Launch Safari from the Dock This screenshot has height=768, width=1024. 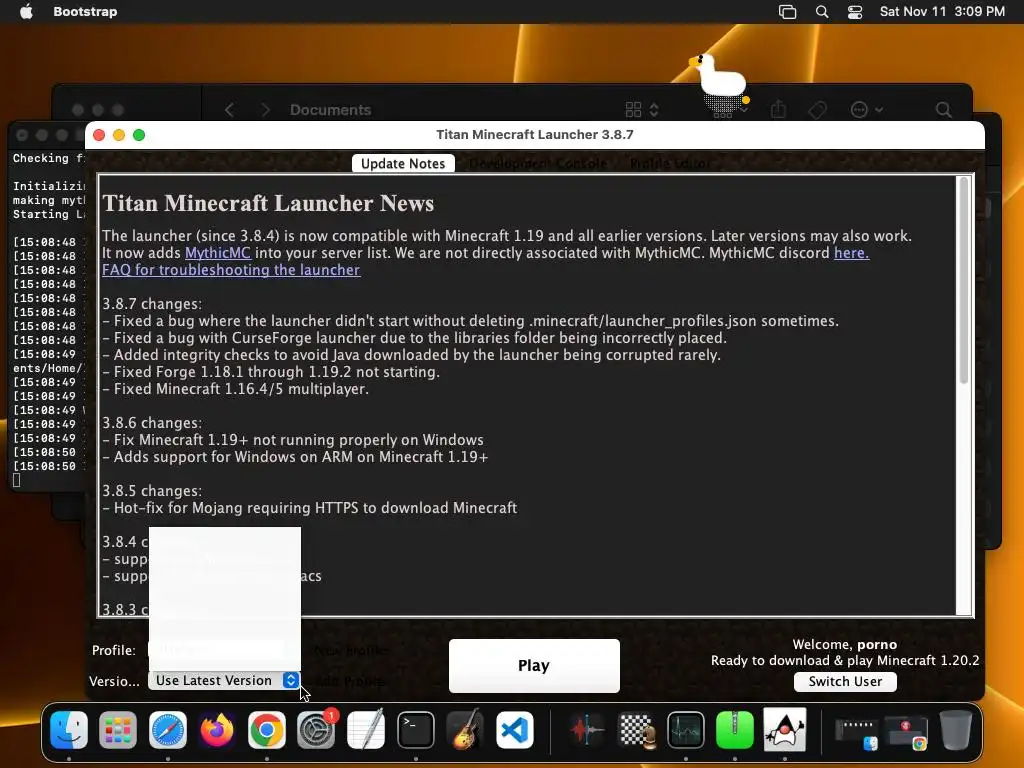pyautogui.click(x=168, y=729)
